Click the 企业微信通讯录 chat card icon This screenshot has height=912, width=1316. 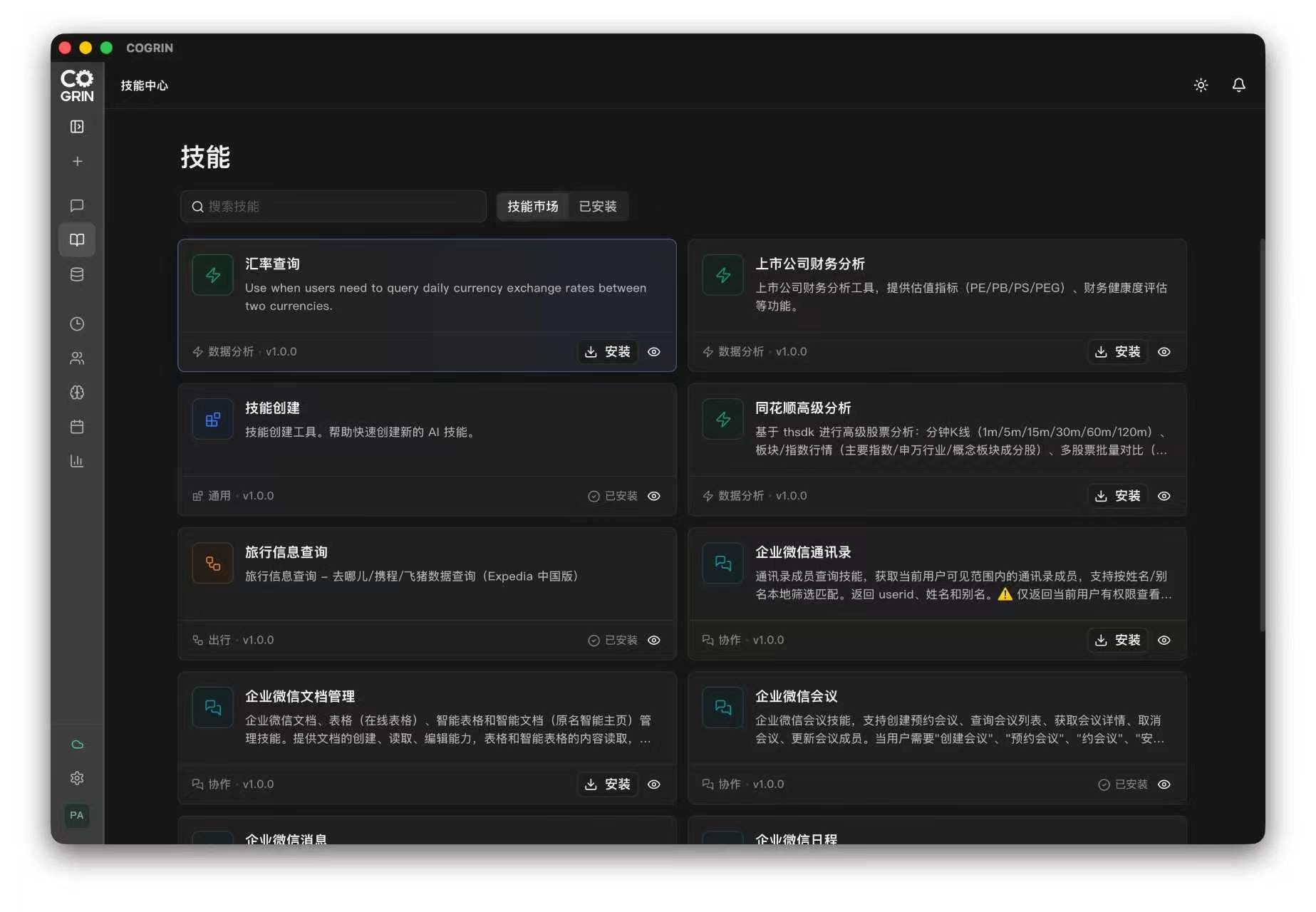722,563
